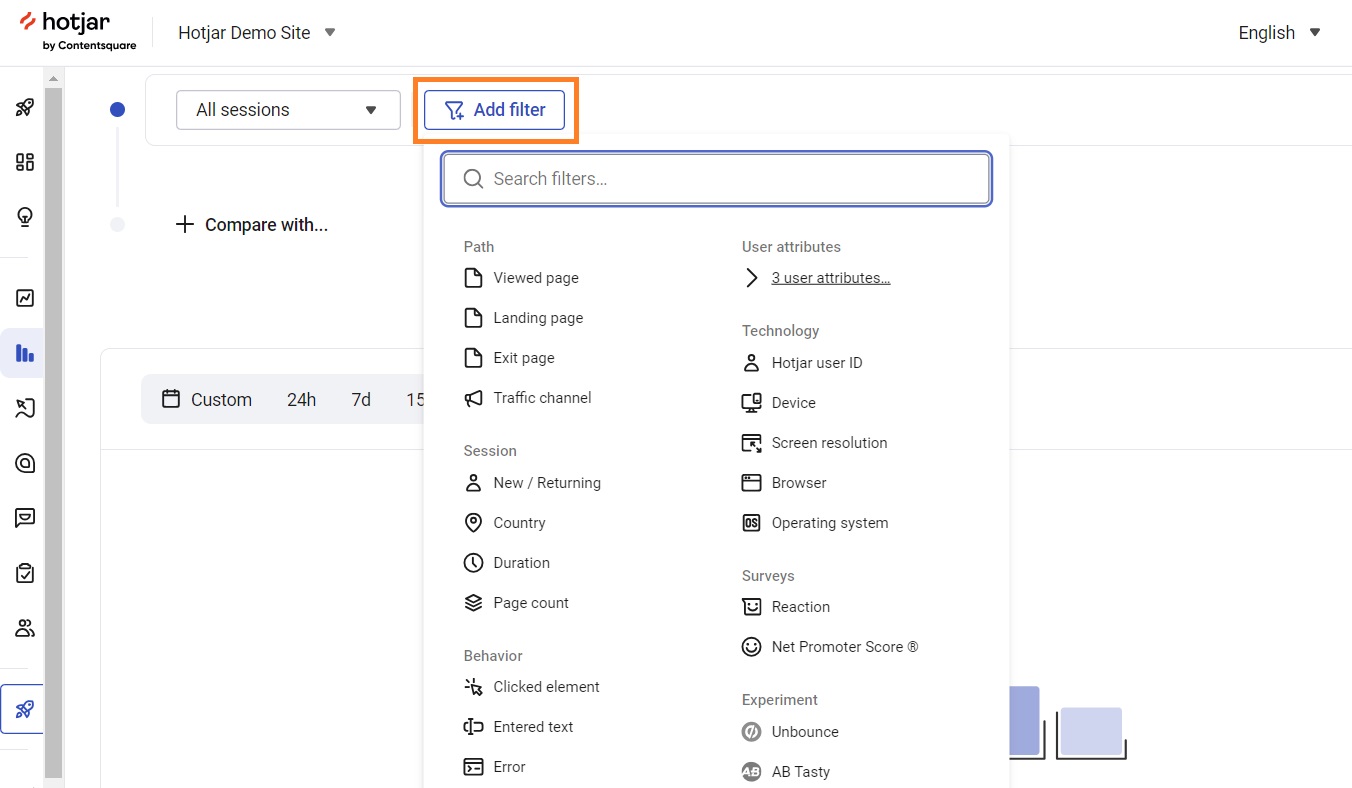Open the Surveys clipboard icon
The height and width of the screenshot is (788, 1352).
24,572
